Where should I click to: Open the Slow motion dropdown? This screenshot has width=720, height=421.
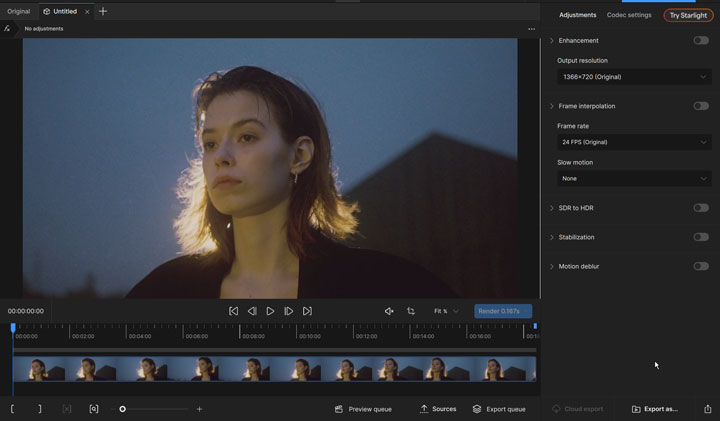pos(634,179)
